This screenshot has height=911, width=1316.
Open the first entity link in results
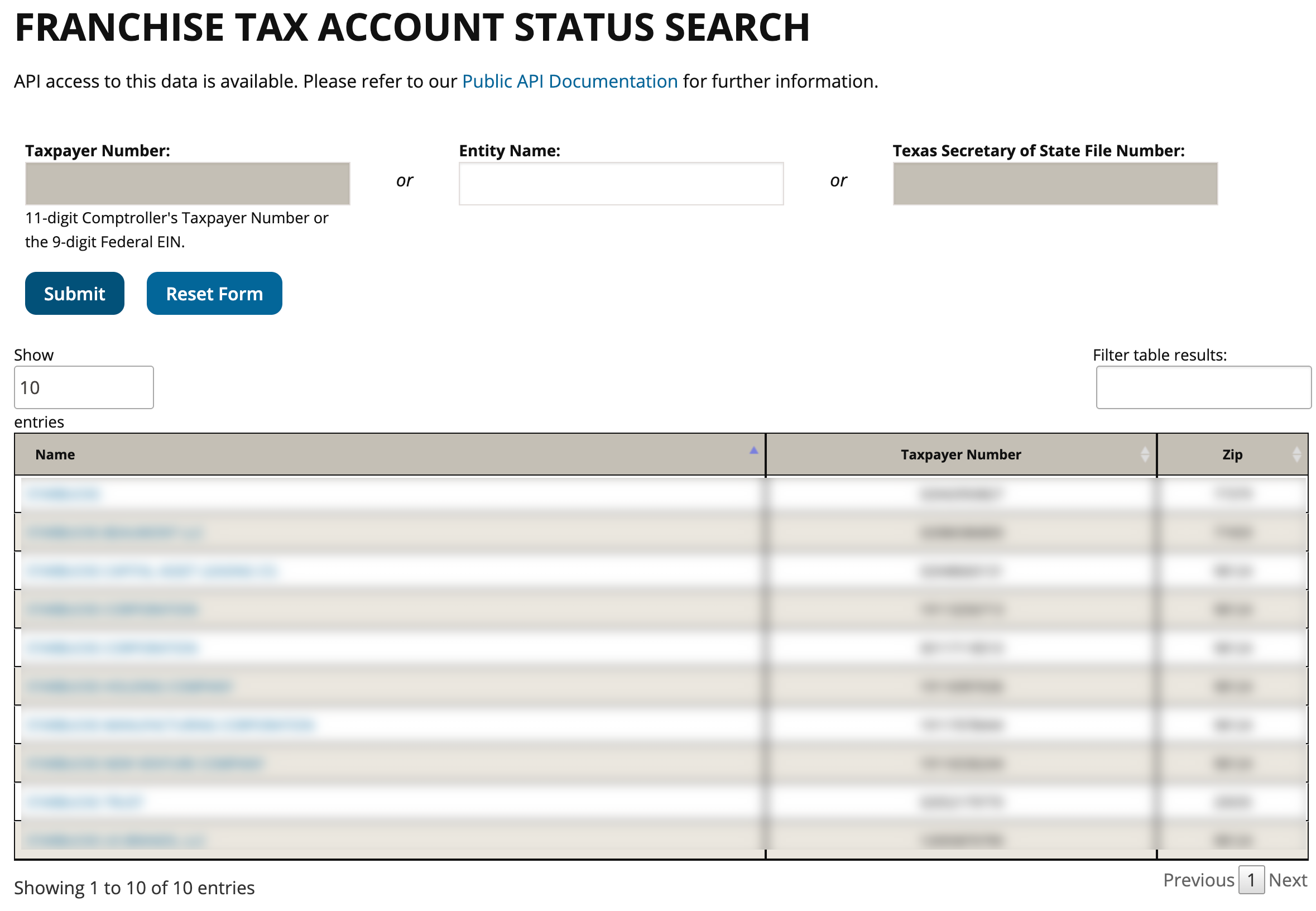[64, 494]
